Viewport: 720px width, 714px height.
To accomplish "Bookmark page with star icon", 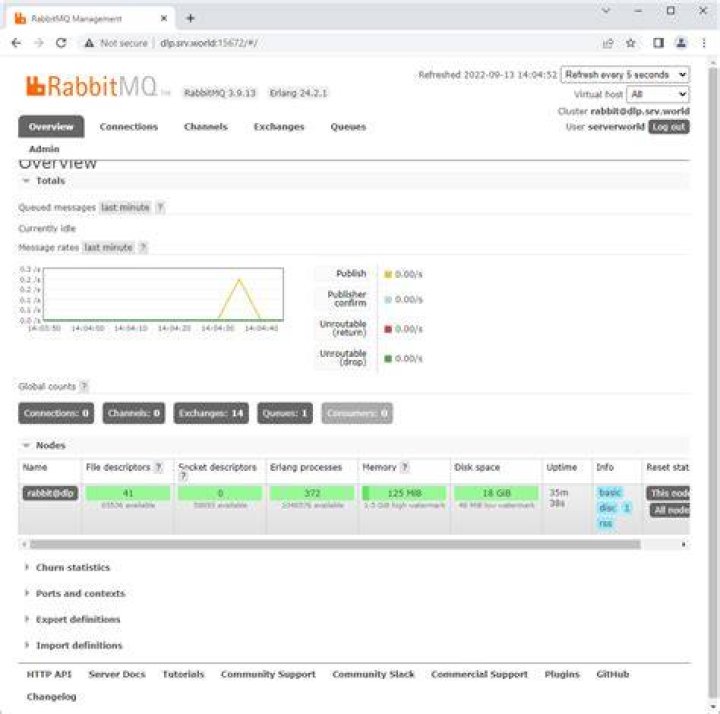I will [x=631, y=43].
